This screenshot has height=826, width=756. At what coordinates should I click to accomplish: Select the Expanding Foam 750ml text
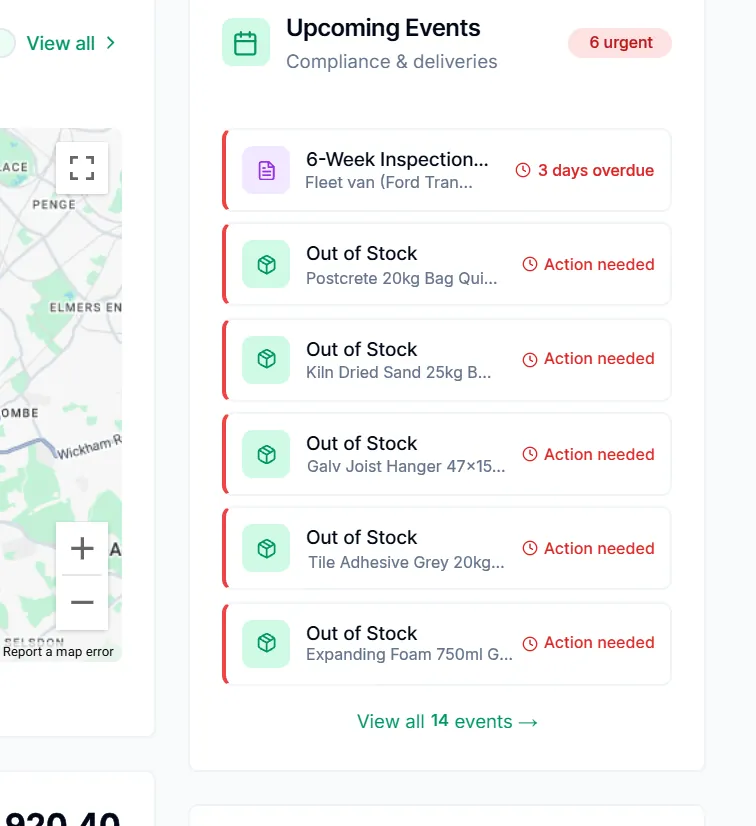coord(409,654)
